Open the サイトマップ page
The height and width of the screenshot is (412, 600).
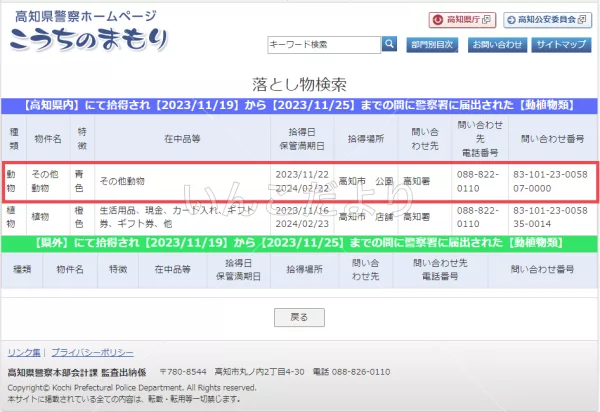[560, 45]
